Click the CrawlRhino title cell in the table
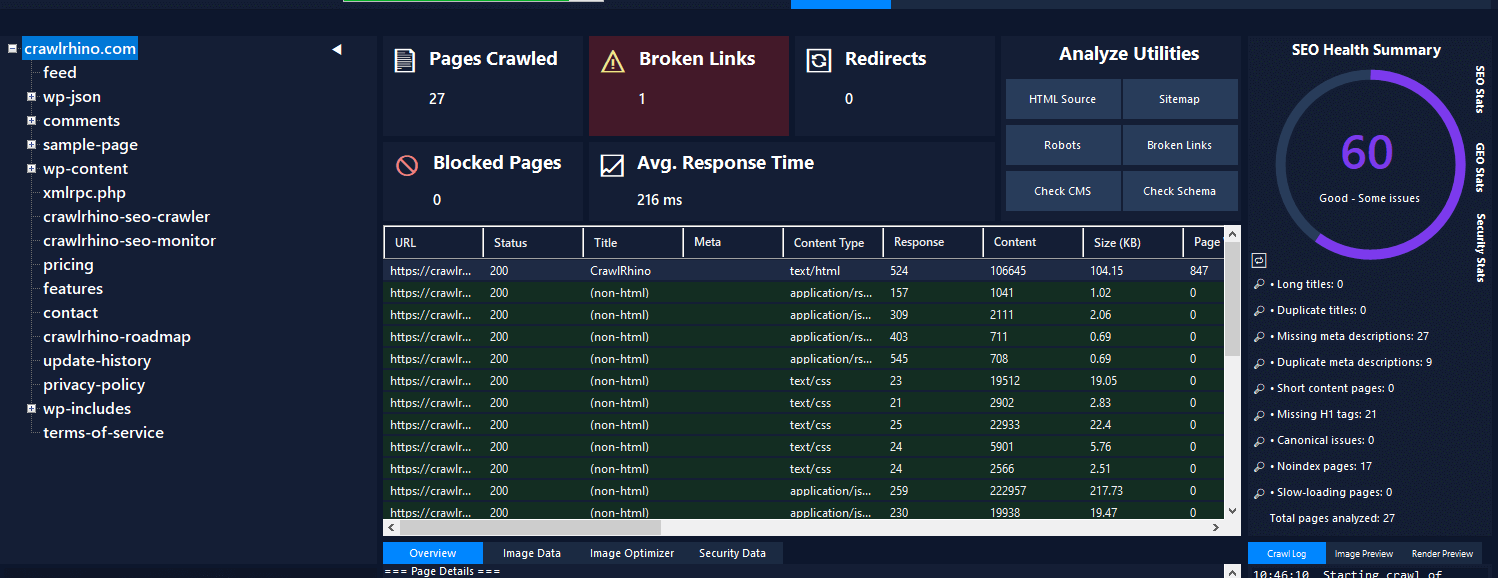The height and width of the screenshot is (578, 1498). click(x=634, y=270)
